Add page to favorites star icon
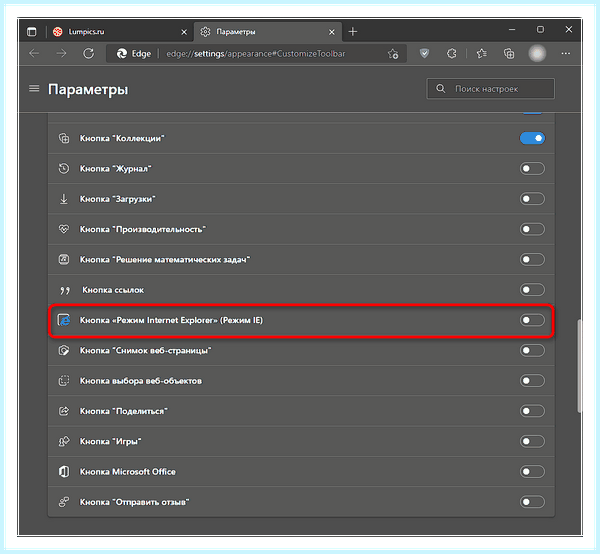The height and width of the screenshot is (554, 600). click(x=393, y=54)
